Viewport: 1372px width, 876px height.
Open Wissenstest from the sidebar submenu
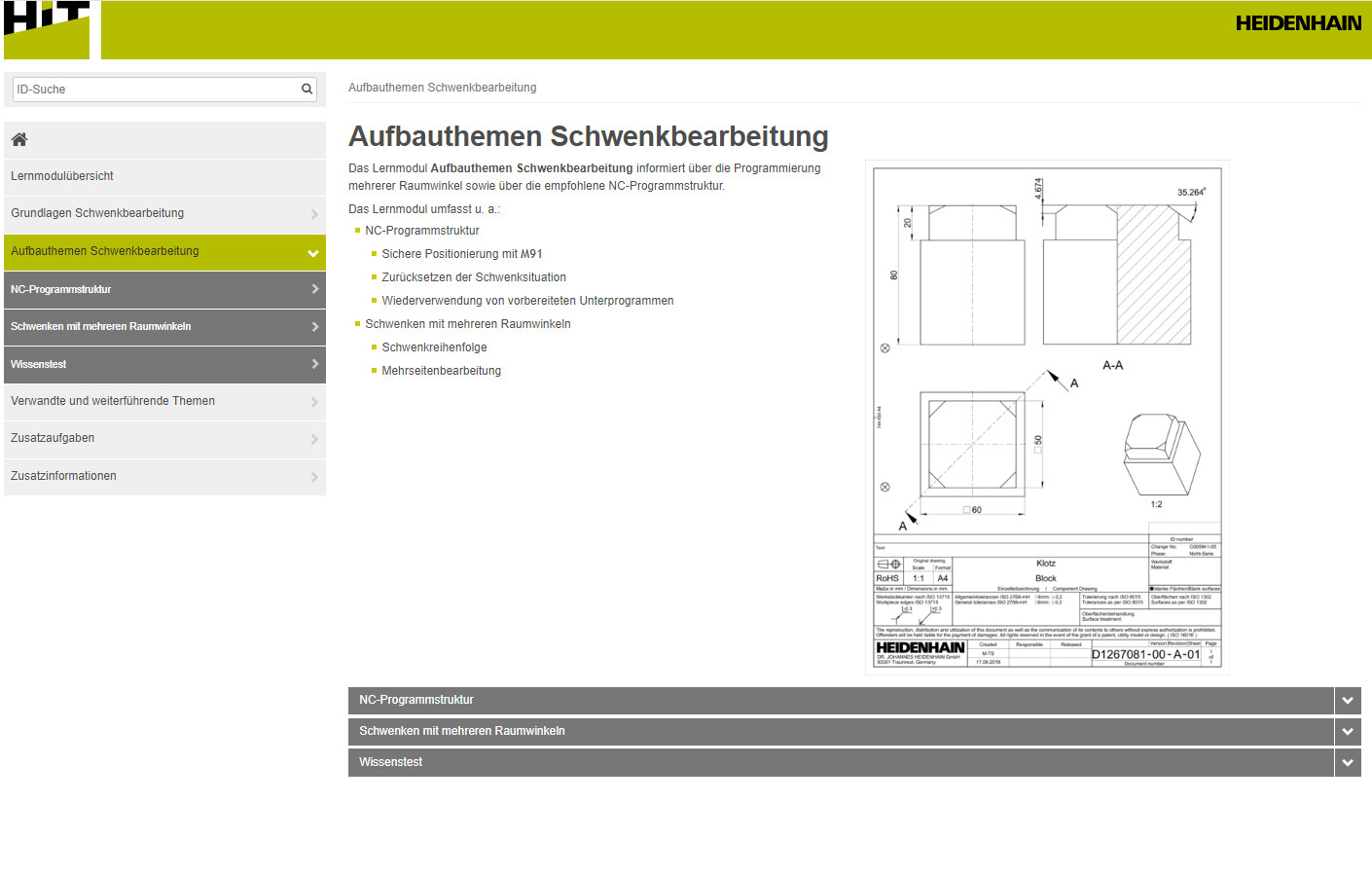coord(39,364)
